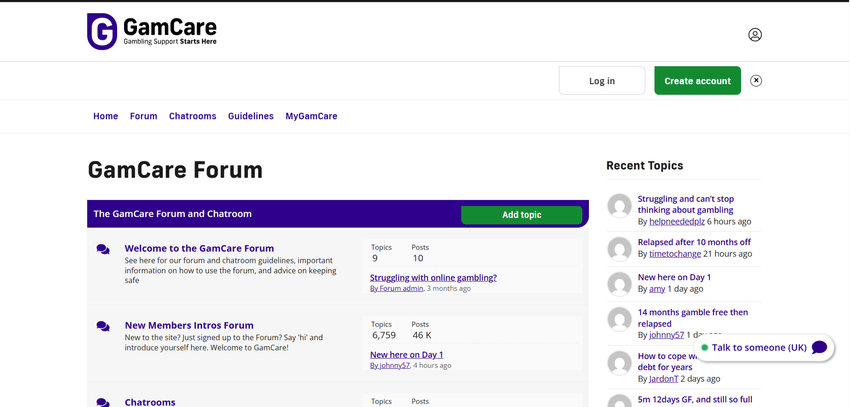Click 6,759 topics count

click(x=384, y=335)
